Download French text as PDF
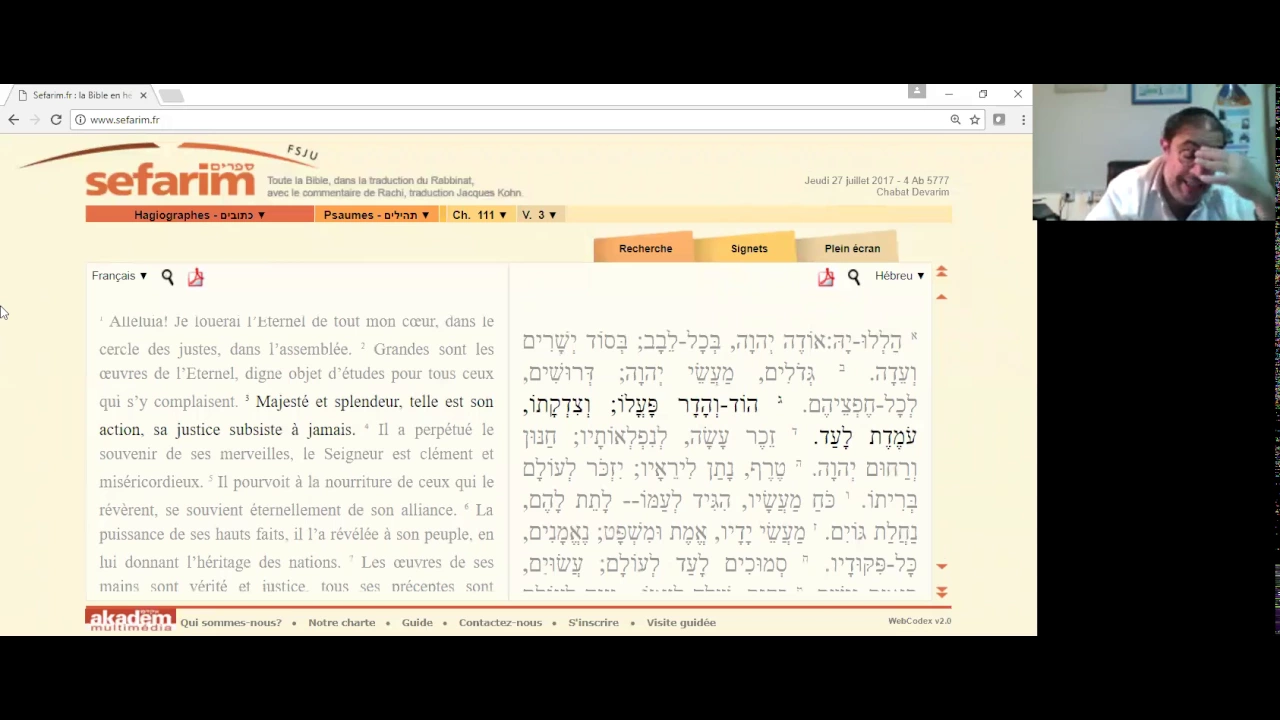This screenshot has width=1280, height=720. point(196,277)
